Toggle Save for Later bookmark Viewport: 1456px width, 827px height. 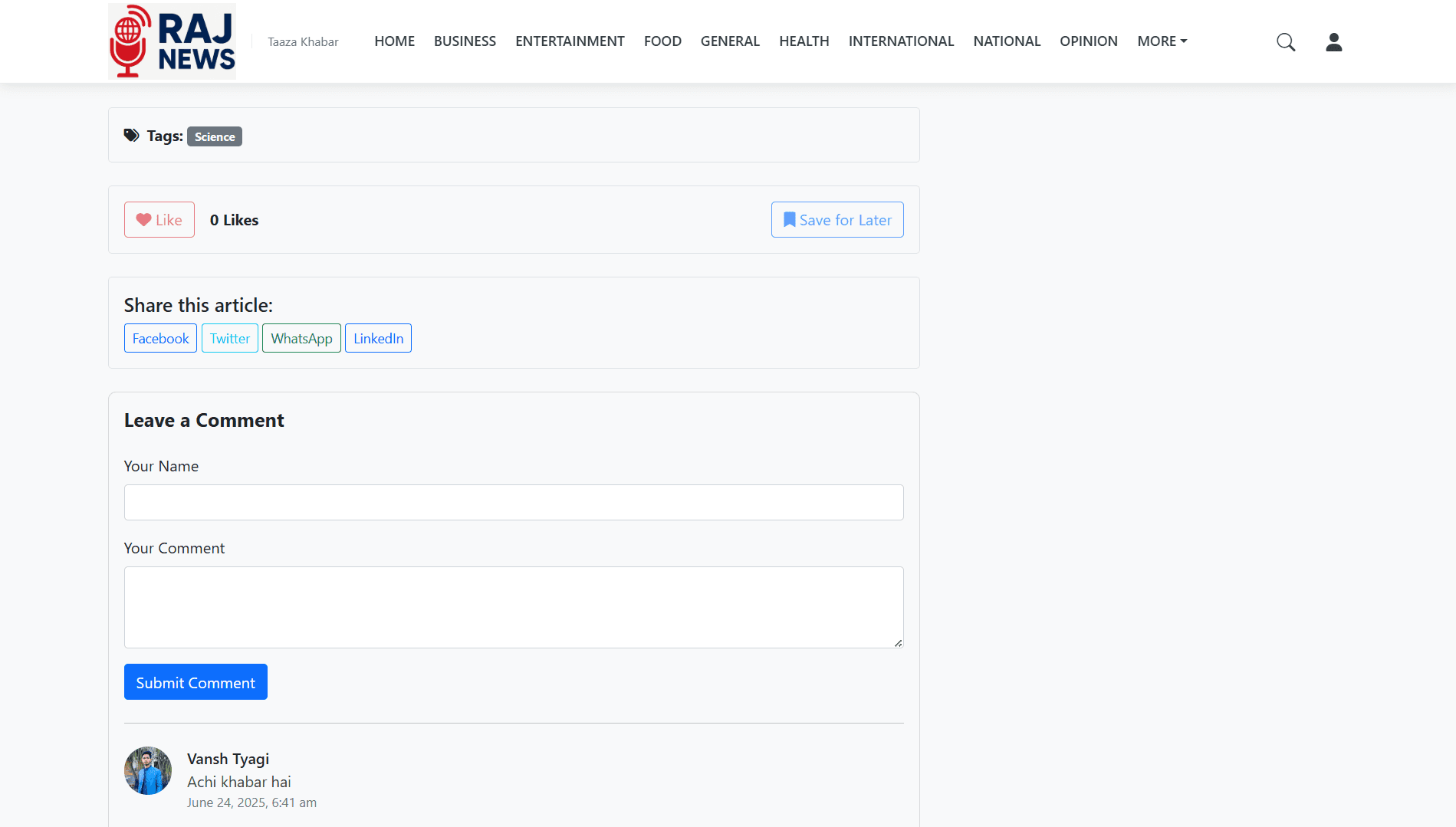836,220
